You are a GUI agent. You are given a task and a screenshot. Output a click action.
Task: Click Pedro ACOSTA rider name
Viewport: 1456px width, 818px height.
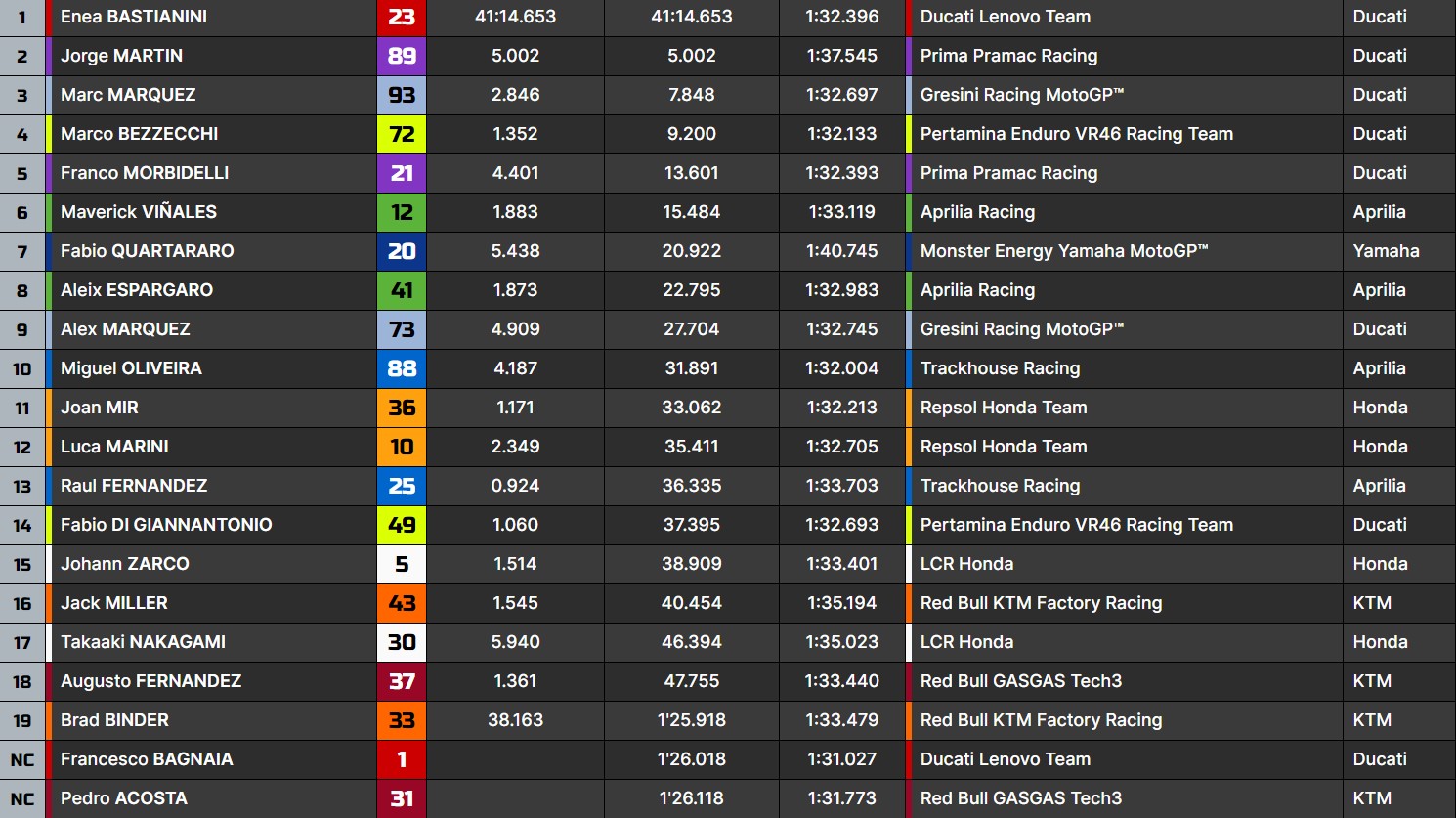point(124,798)
